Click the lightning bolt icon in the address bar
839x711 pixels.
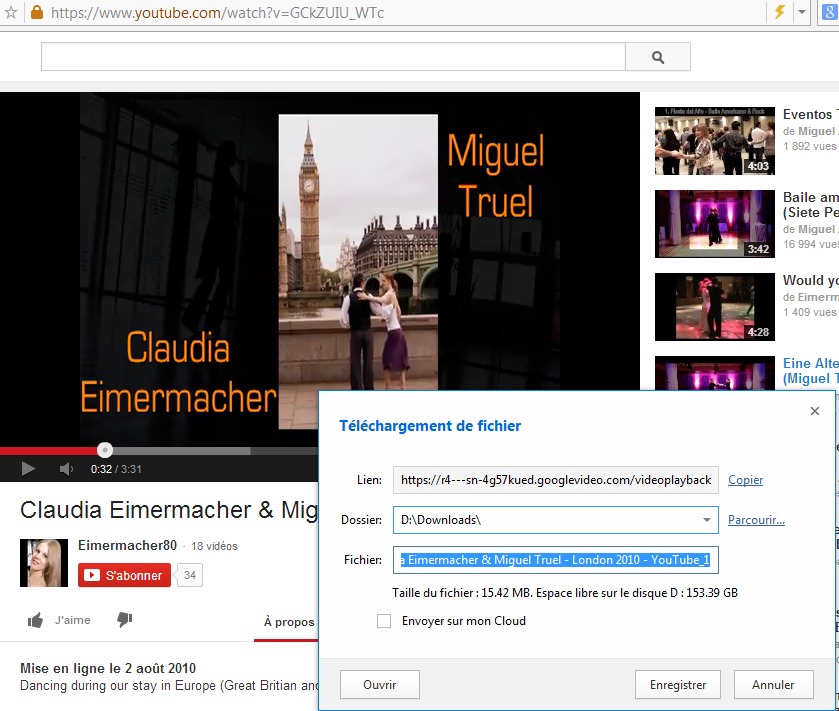(x=780, y=12)
